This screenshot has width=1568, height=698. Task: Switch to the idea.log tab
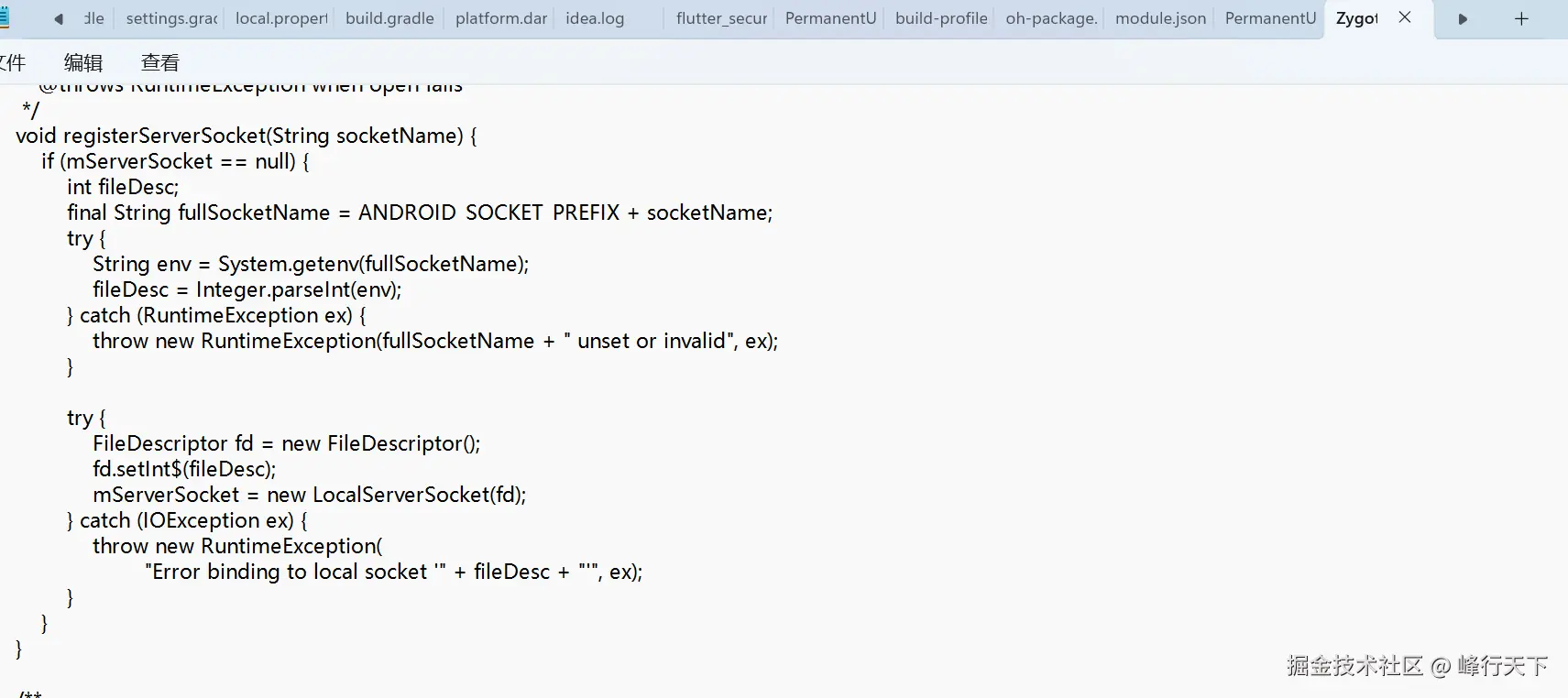[x=595, y=18]
